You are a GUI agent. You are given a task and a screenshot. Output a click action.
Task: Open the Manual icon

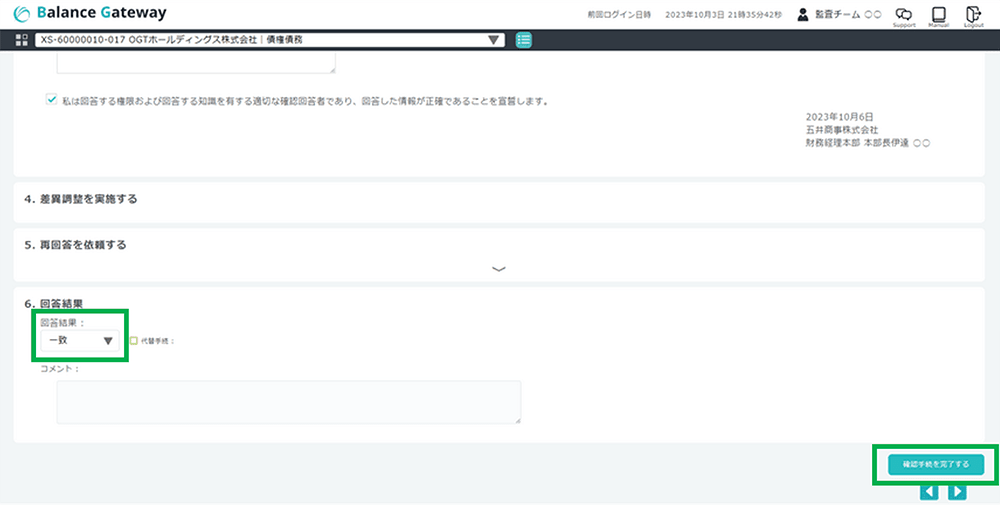tap(938, 15)
